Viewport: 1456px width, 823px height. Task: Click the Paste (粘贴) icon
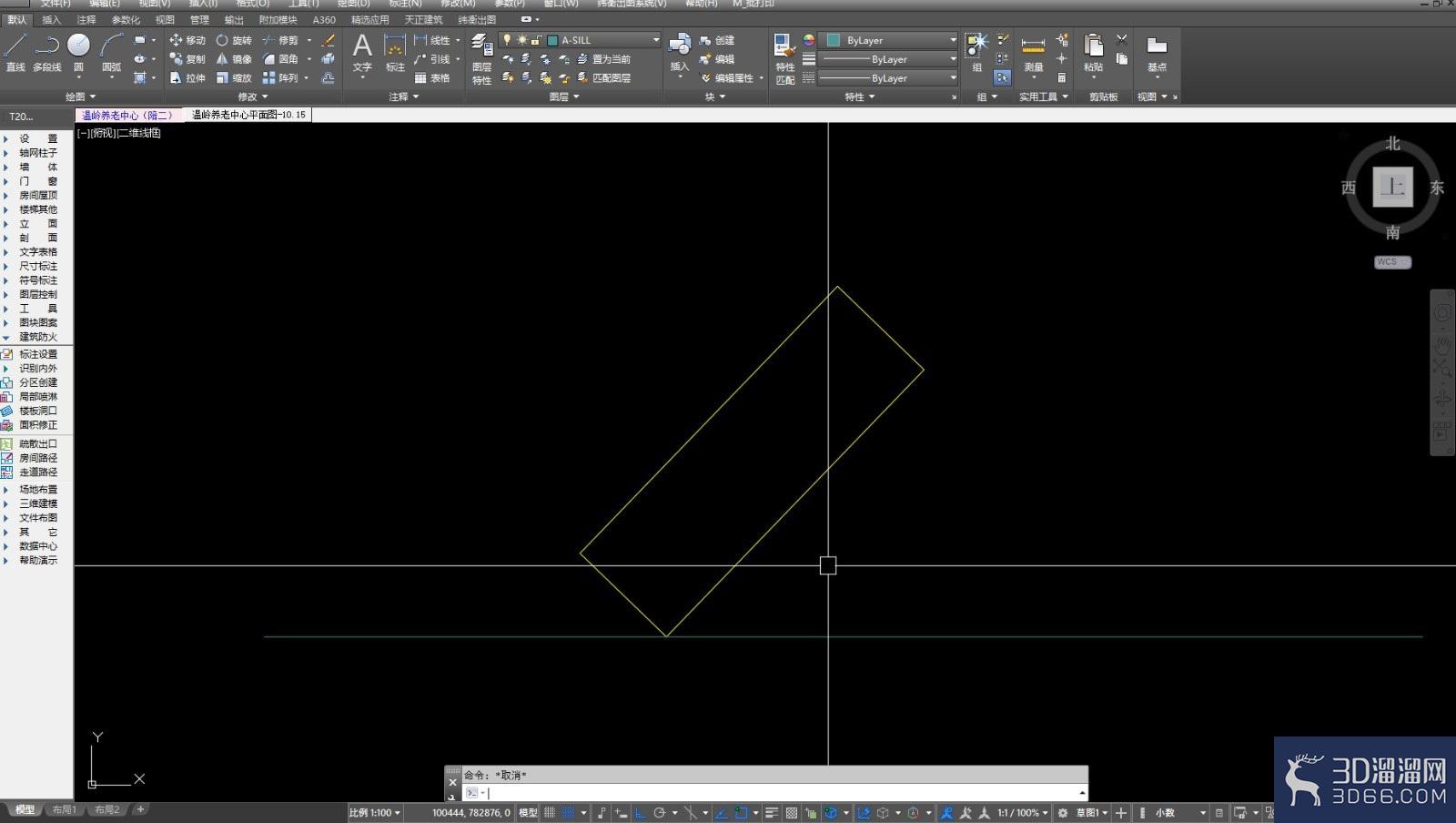click(1094, 53)
